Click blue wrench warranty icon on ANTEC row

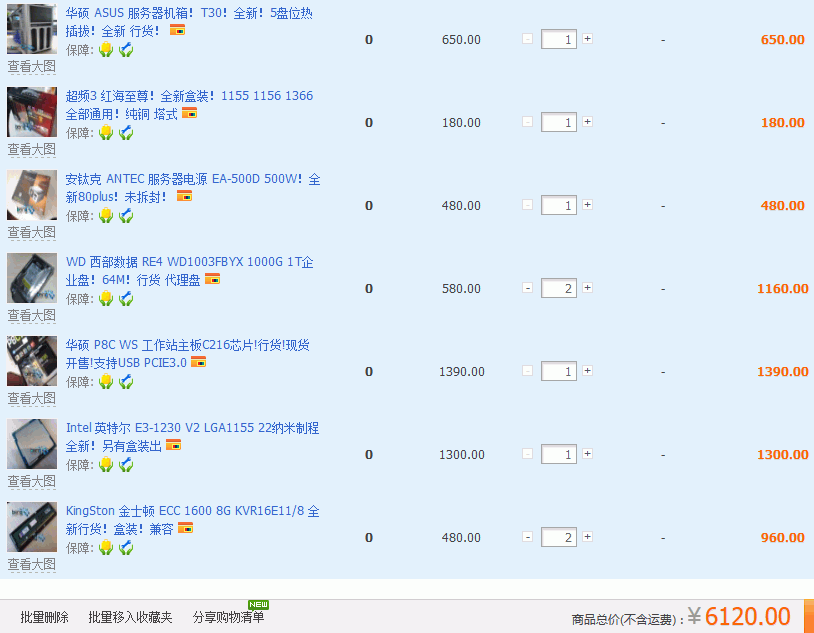[x=126, y=216]
